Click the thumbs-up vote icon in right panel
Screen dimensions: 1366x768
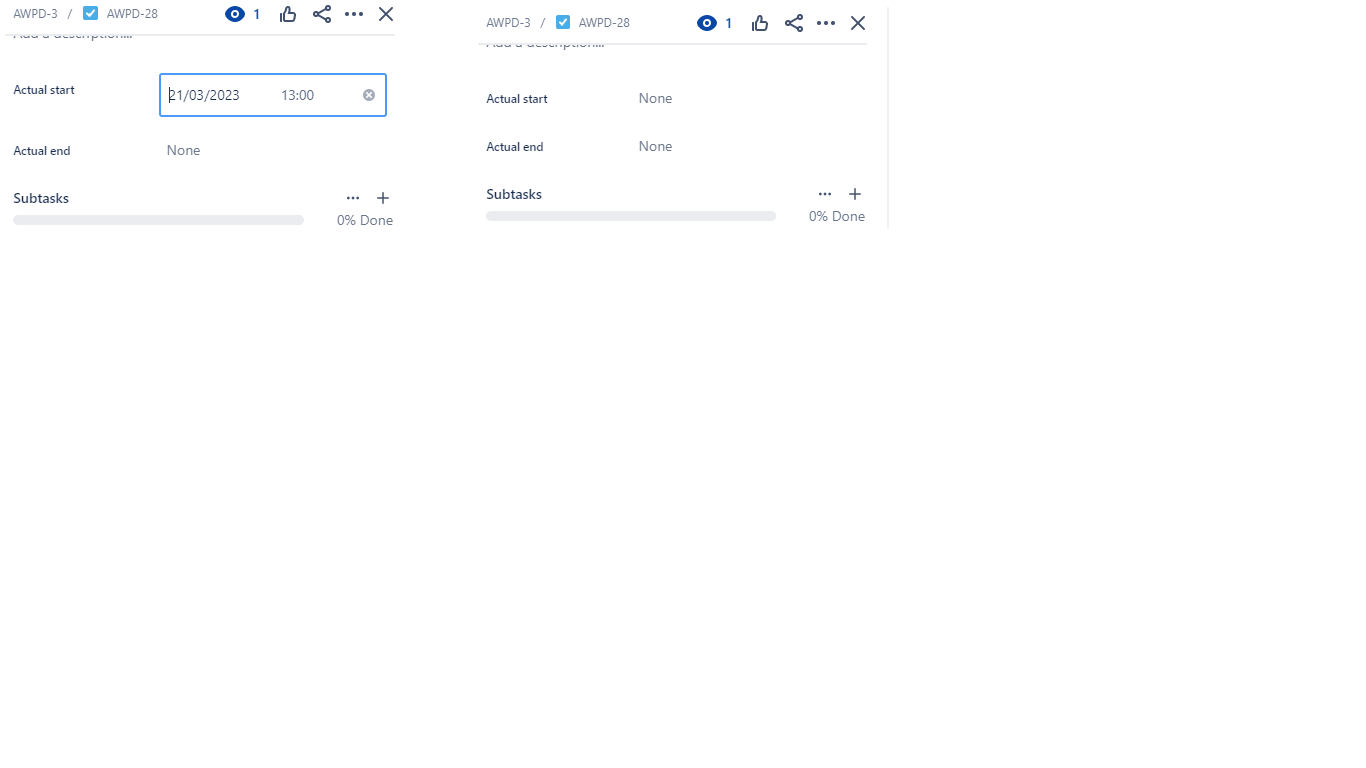point(760,23)
